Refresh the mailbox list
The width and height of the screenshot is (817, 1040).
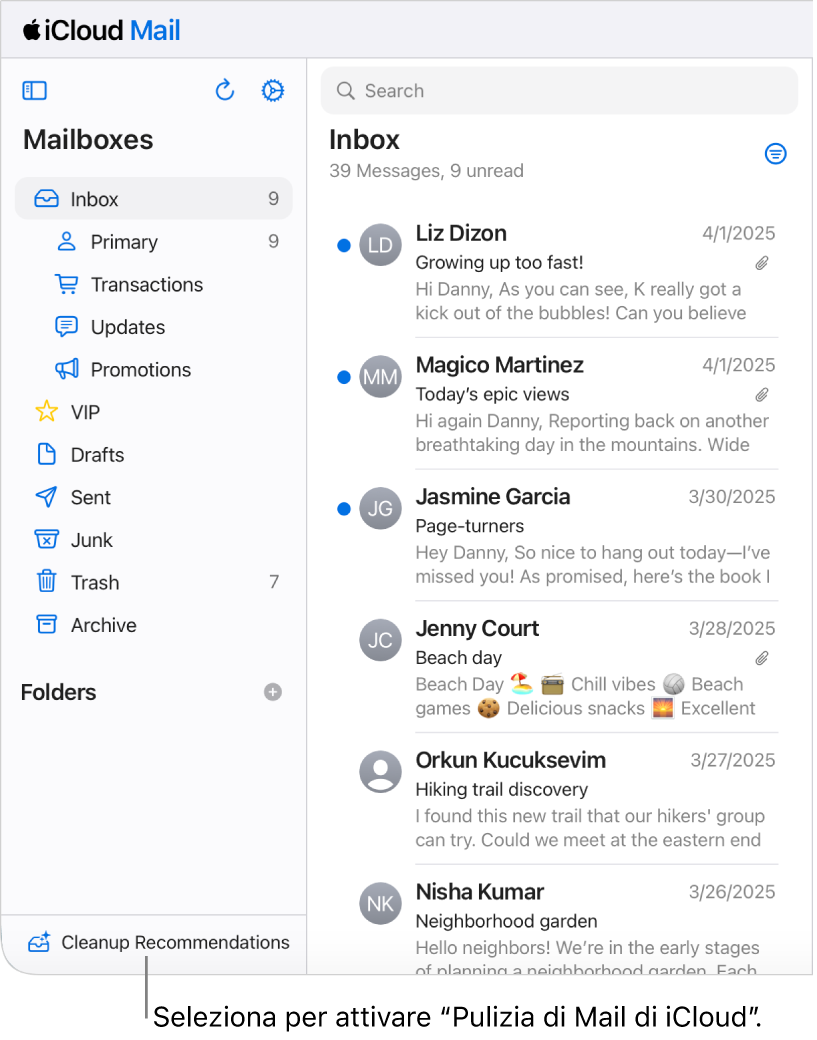224,90
